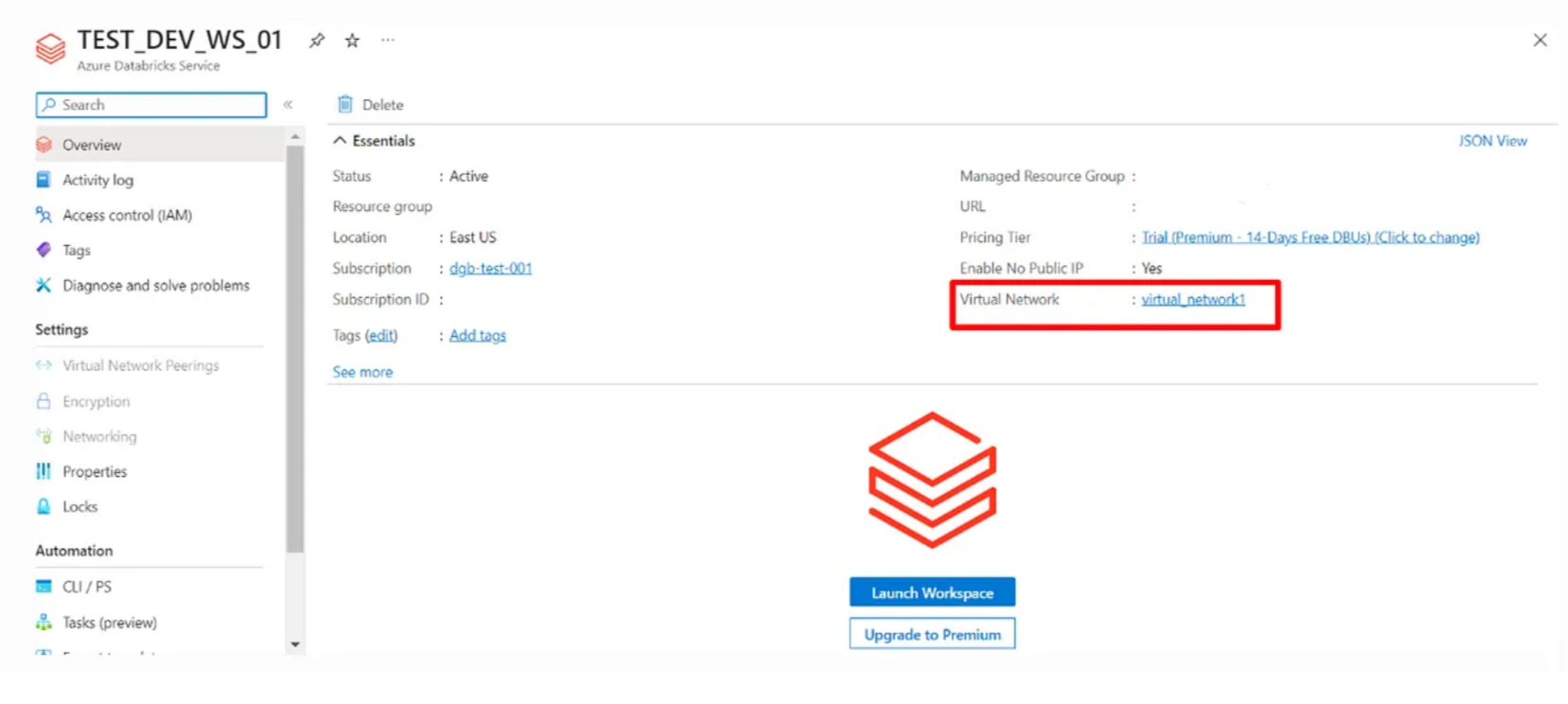Click the Tasks (preview) icon
Image resolution: width=1568 pixels, height=704 pixels.
tap(44, 622)
